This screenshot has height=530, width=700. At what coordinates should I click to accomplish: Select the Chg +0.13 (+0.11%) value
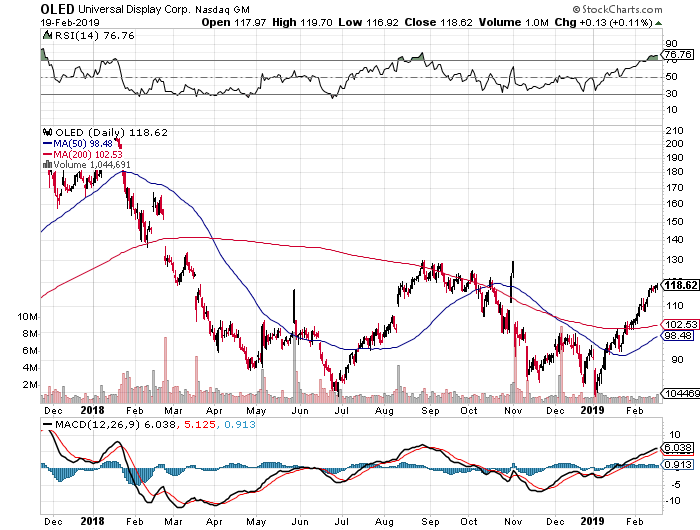pyautogui.click(x=604, y=22)
